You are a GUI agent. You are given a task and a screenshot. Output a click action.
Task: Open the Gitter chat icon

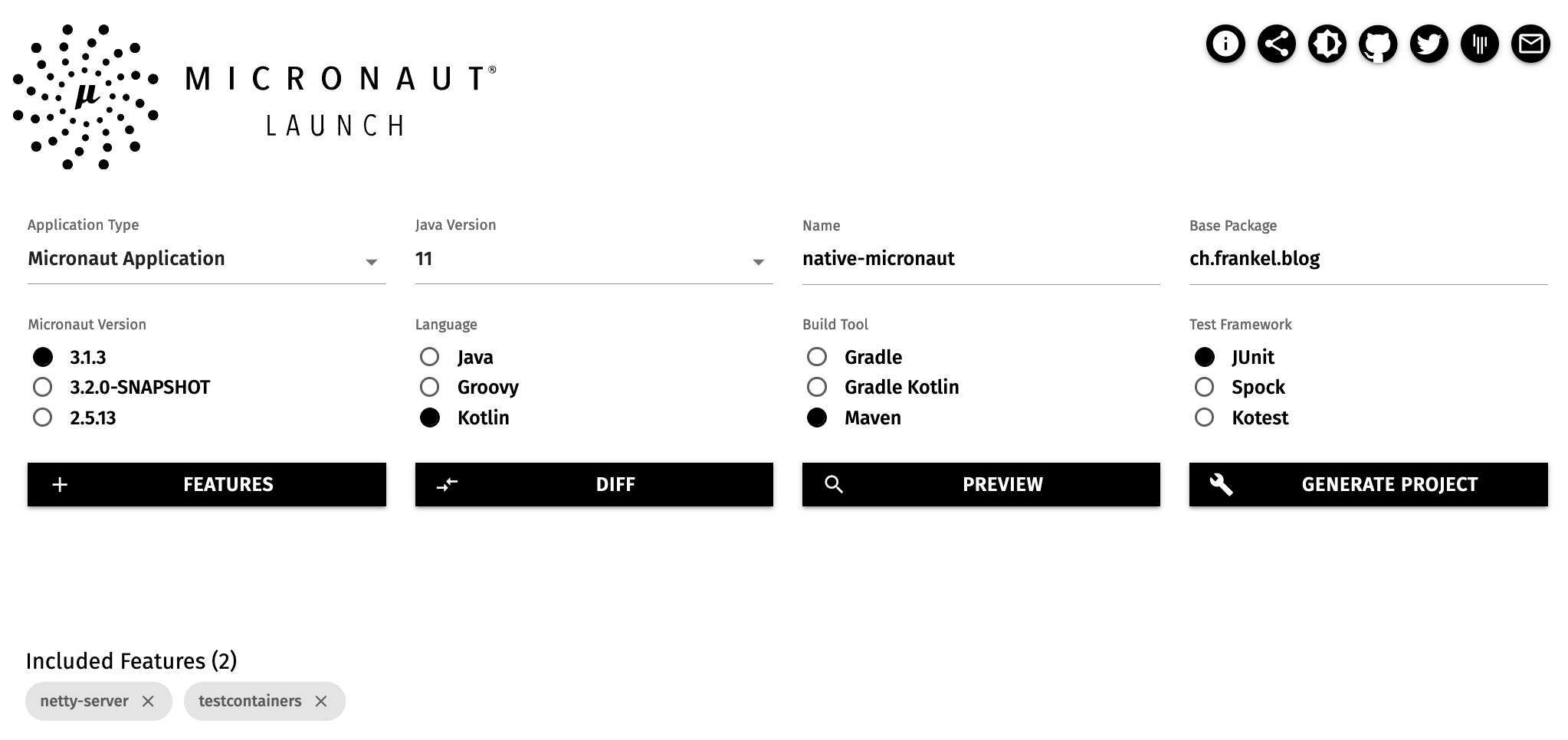tap(1479, 44)
